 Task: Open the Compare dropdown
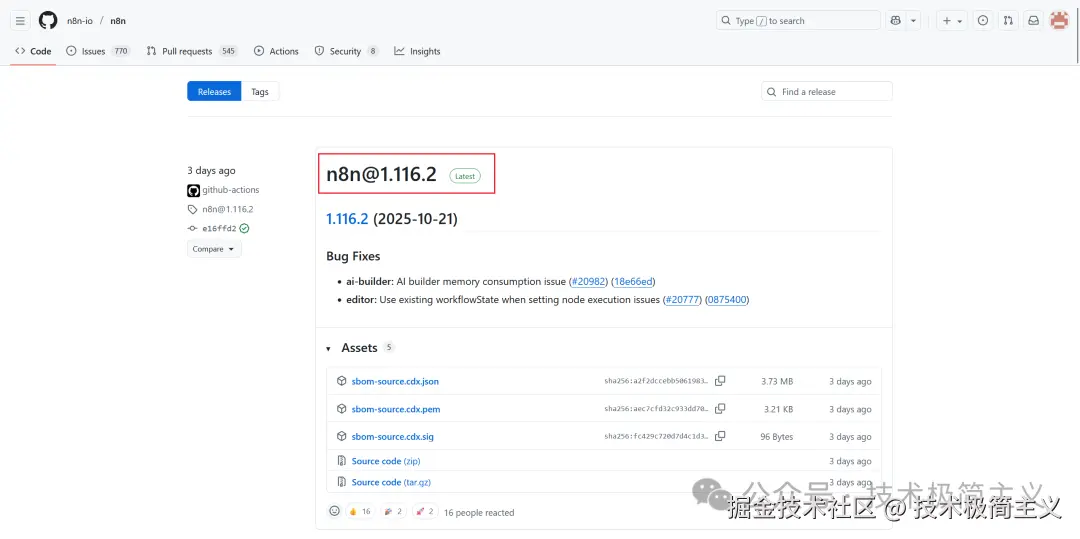pos(214,249)
